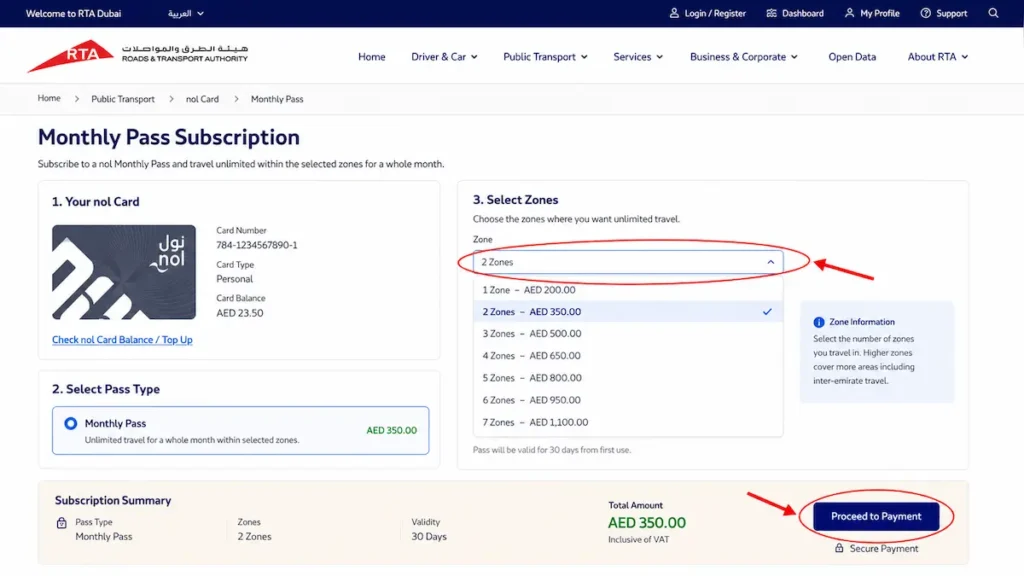Open the Arabic language dropdown
The height and width of the screenshot is (576, 1024).
coord(185,13)
